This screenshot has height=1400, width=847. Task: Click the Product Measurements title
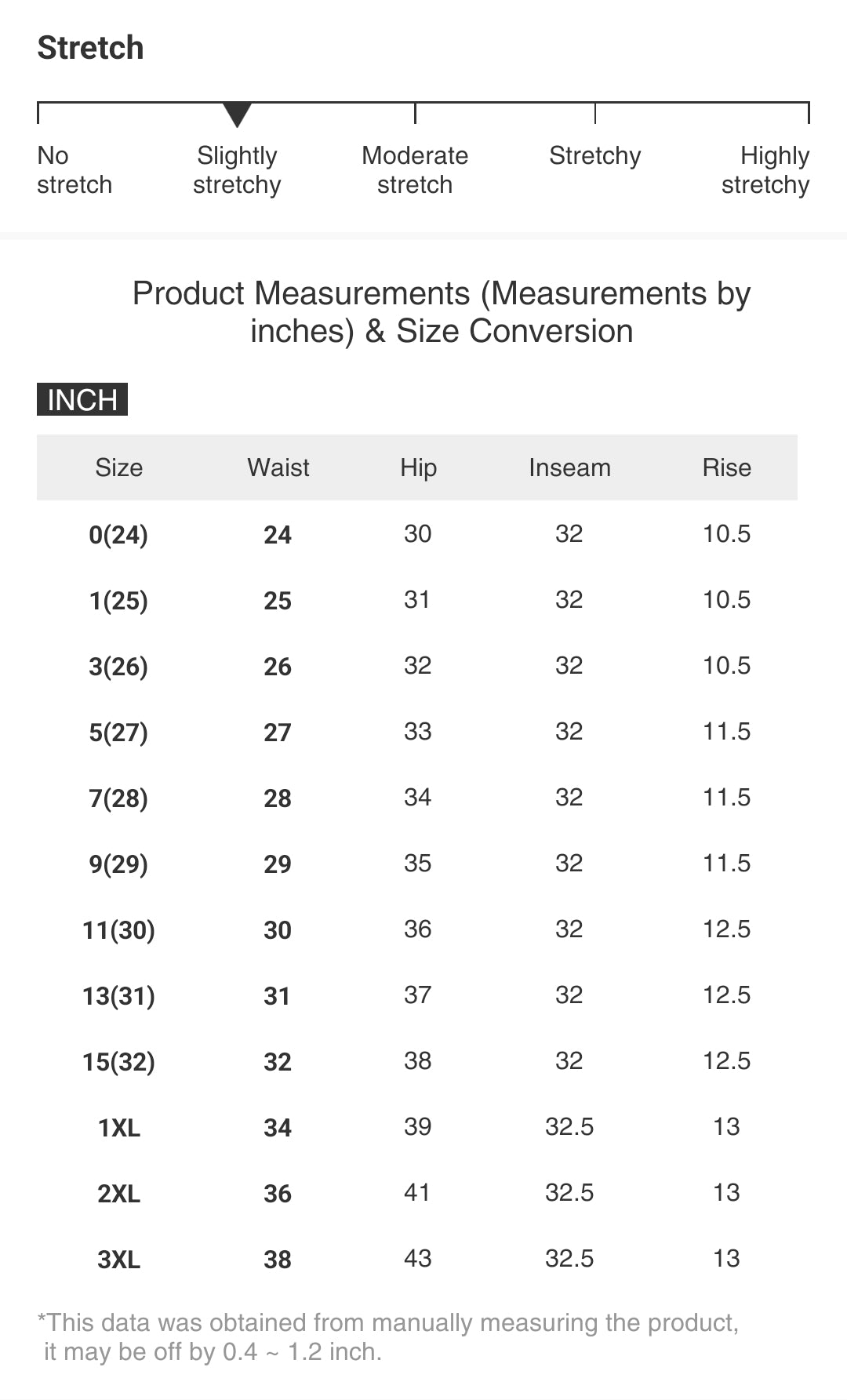(x=442, y=312)
